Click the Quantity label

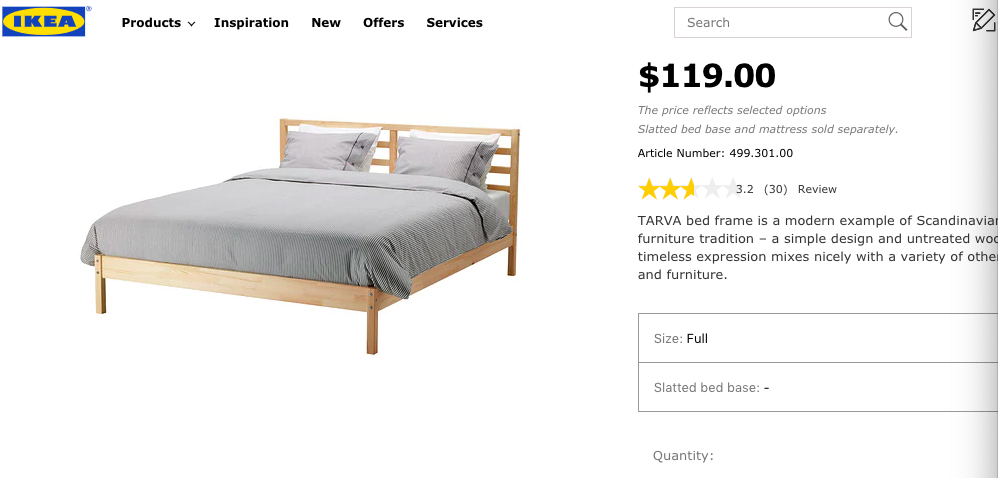(x=683, y=456)
